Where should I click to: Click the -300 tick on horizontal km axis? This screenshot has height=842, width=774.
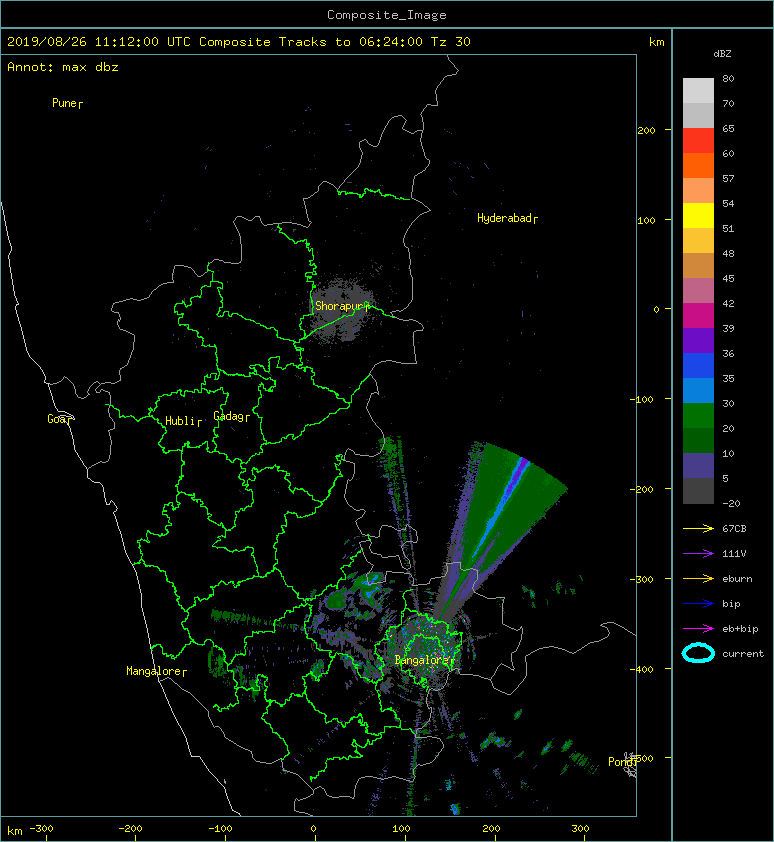[41, 829]
